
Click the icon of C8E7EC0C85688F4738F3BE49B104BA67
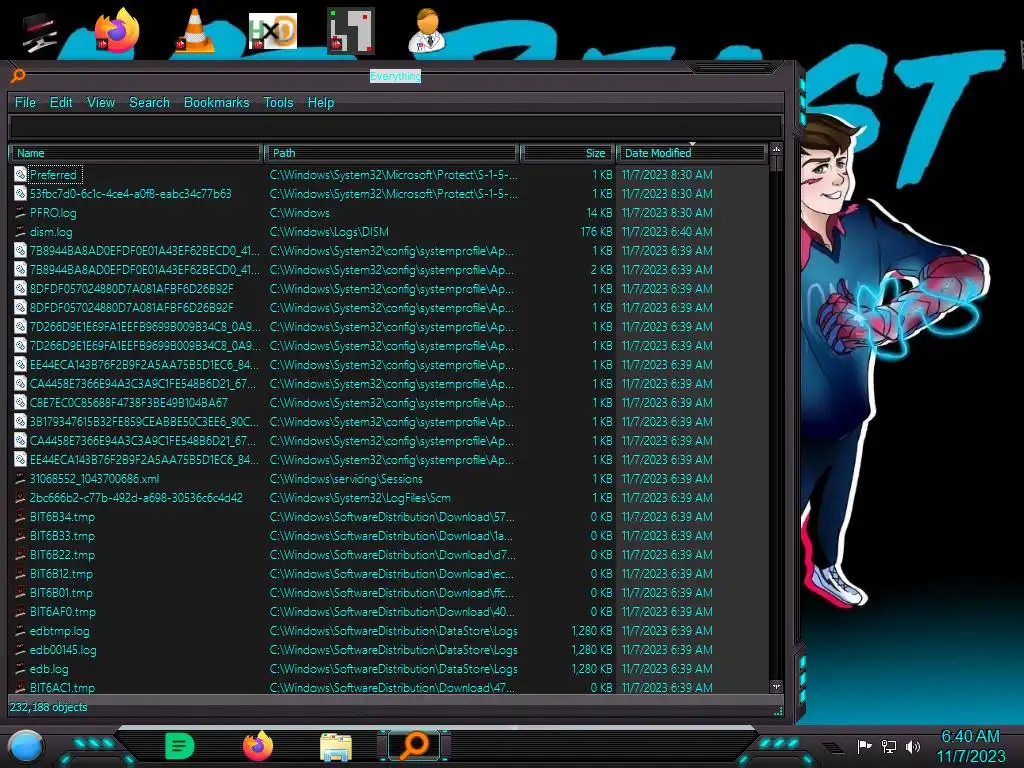click(20, 402)
